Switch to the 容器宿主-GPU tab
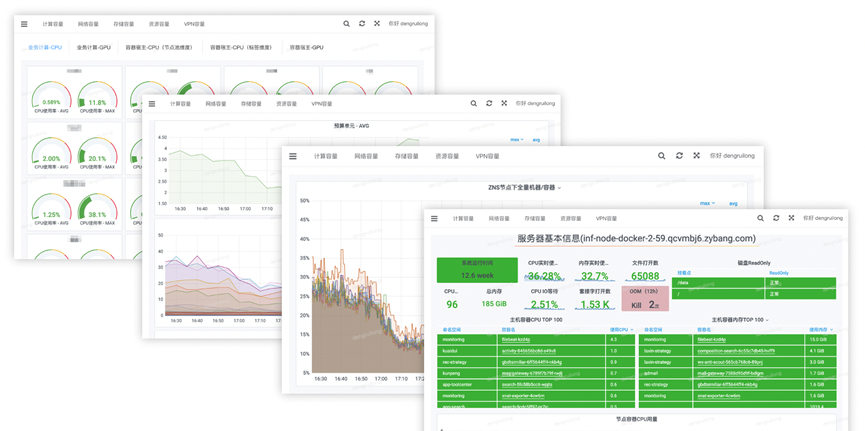The height and width of the screenshot is (431, 865). 307,47
